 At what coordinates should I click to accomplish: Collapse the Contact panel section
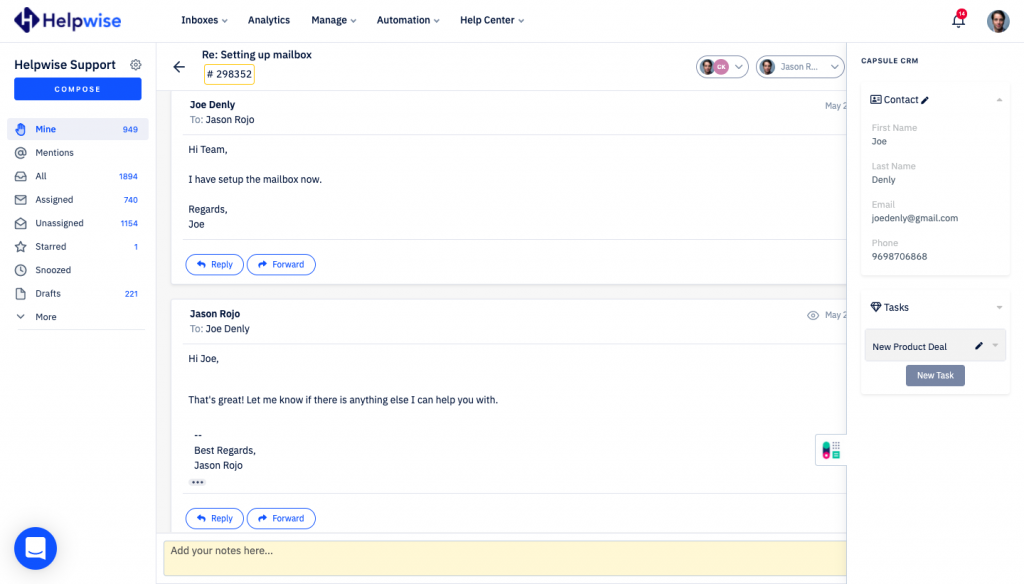click(999, 100)
